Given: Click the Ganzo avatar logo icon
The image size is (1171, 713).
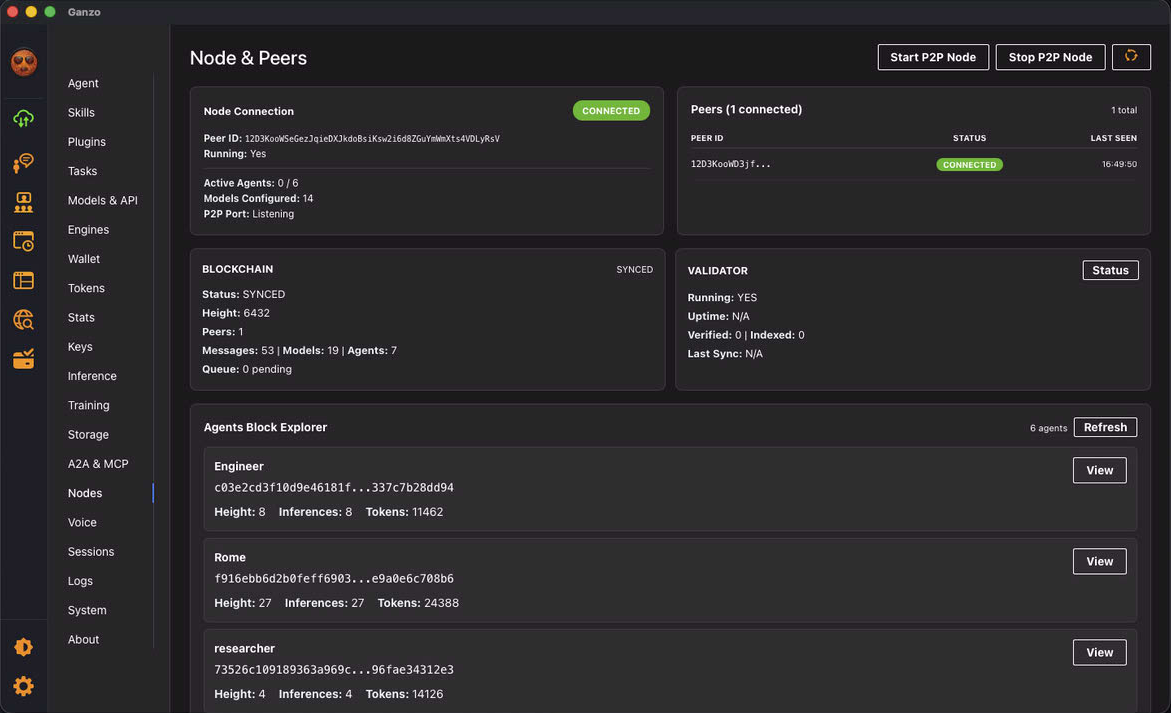Looking at the screenshot, I should 24,62.
